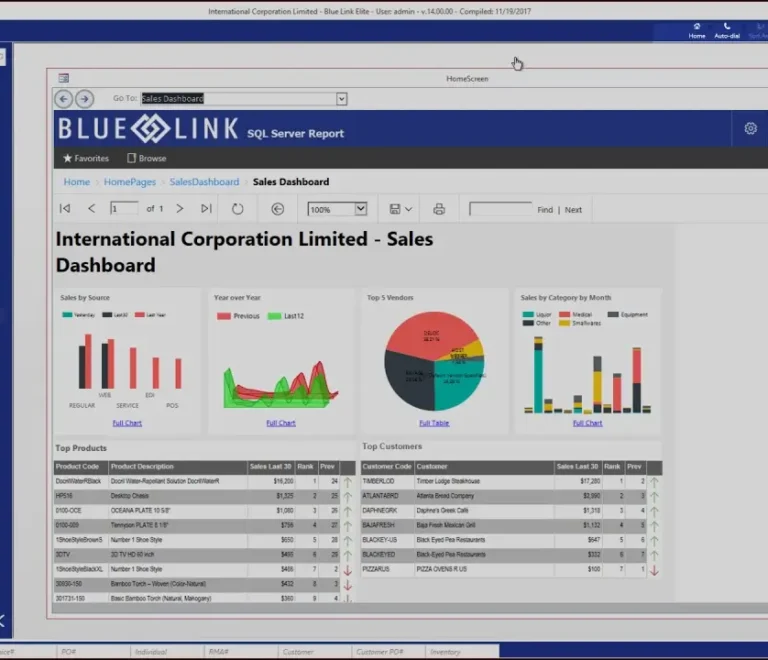Jump to the last report page
The image size is (768, 660).
pyautogui.click(x=206, y=209)
